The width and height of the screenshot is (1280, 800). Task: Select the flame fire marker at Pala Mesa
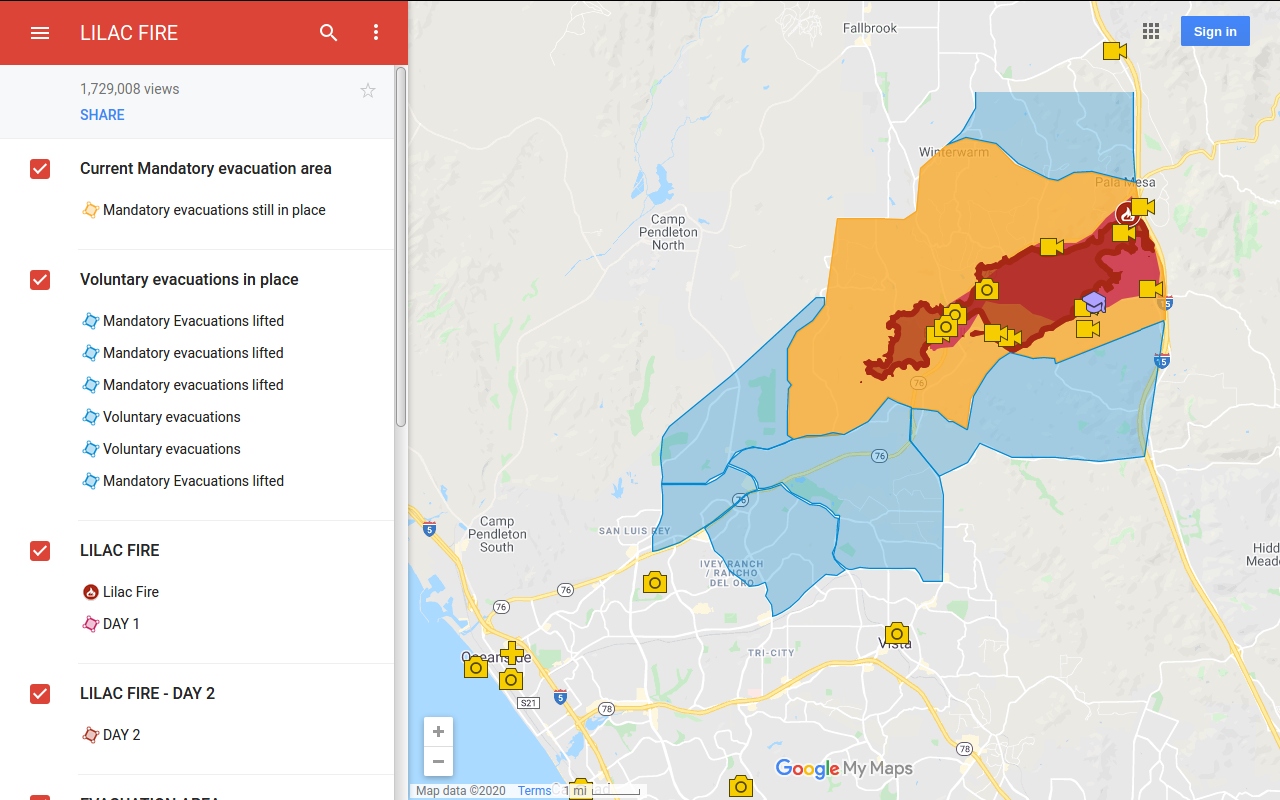tap(1127, 213)
